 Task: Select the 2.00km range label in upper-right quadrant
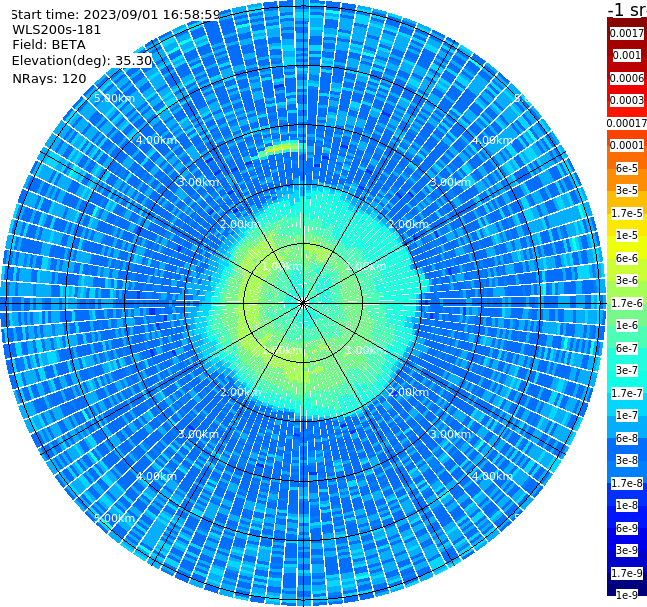click(408, 224)
